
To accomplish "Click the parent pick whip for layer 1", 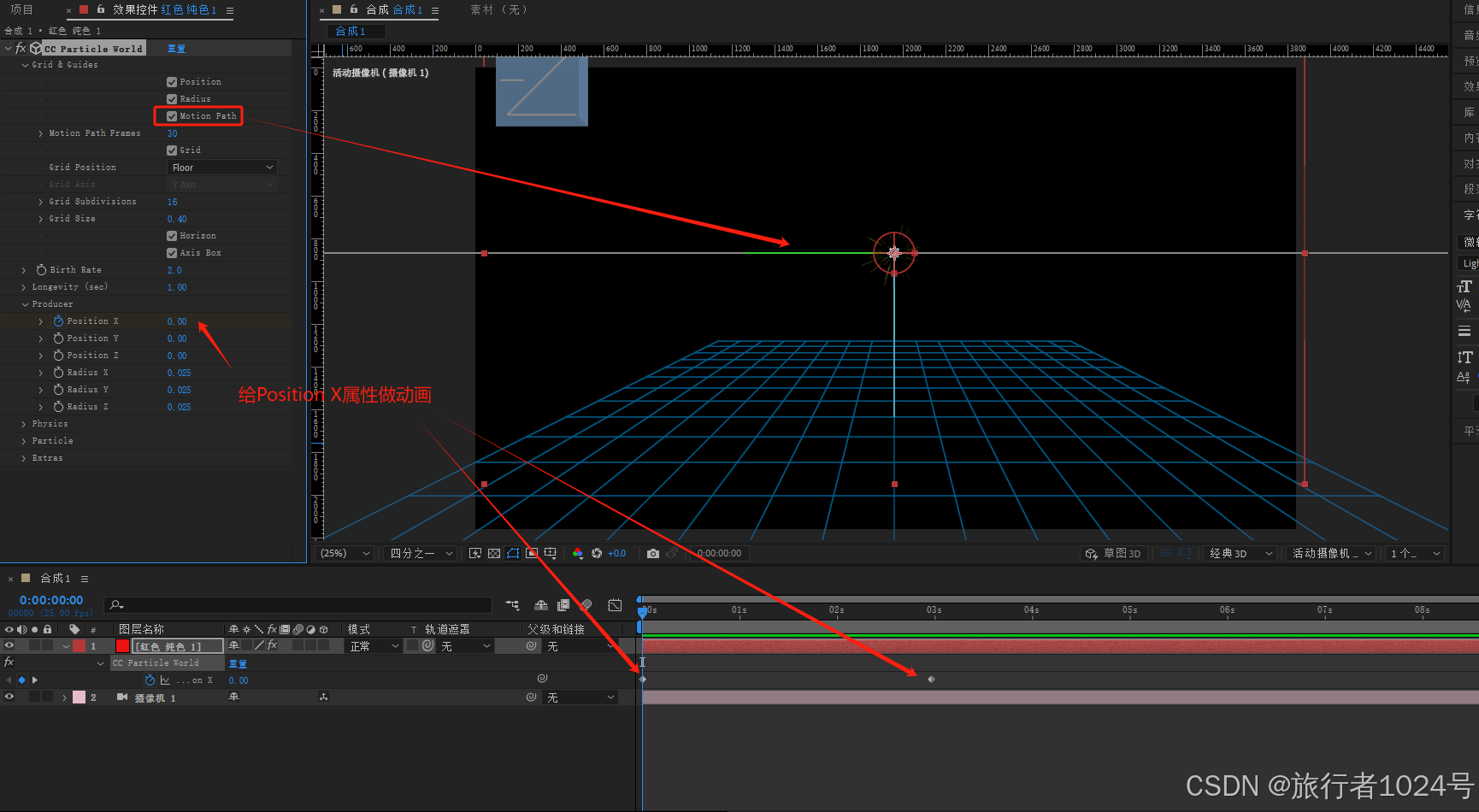I will point(532,646).
